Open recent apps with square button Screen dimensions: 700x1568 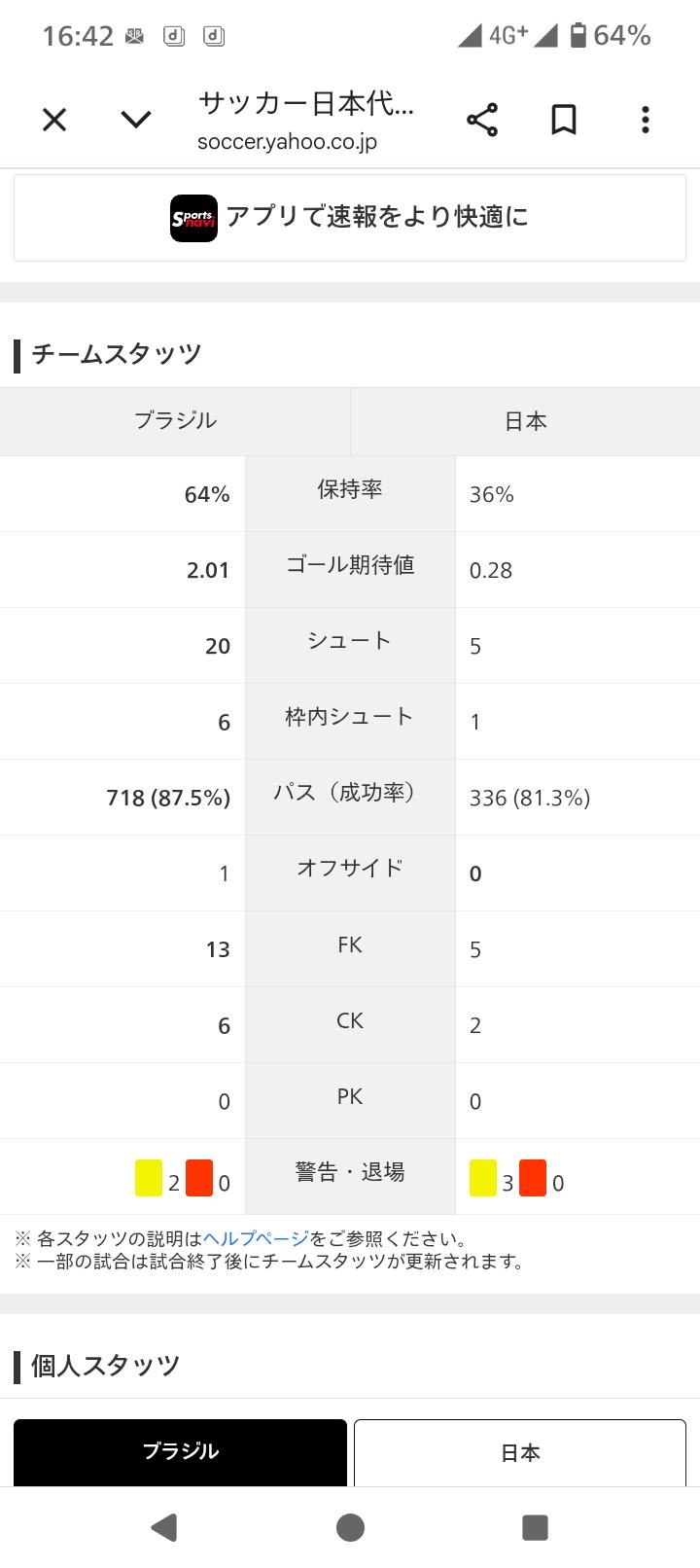(535, 1527)
